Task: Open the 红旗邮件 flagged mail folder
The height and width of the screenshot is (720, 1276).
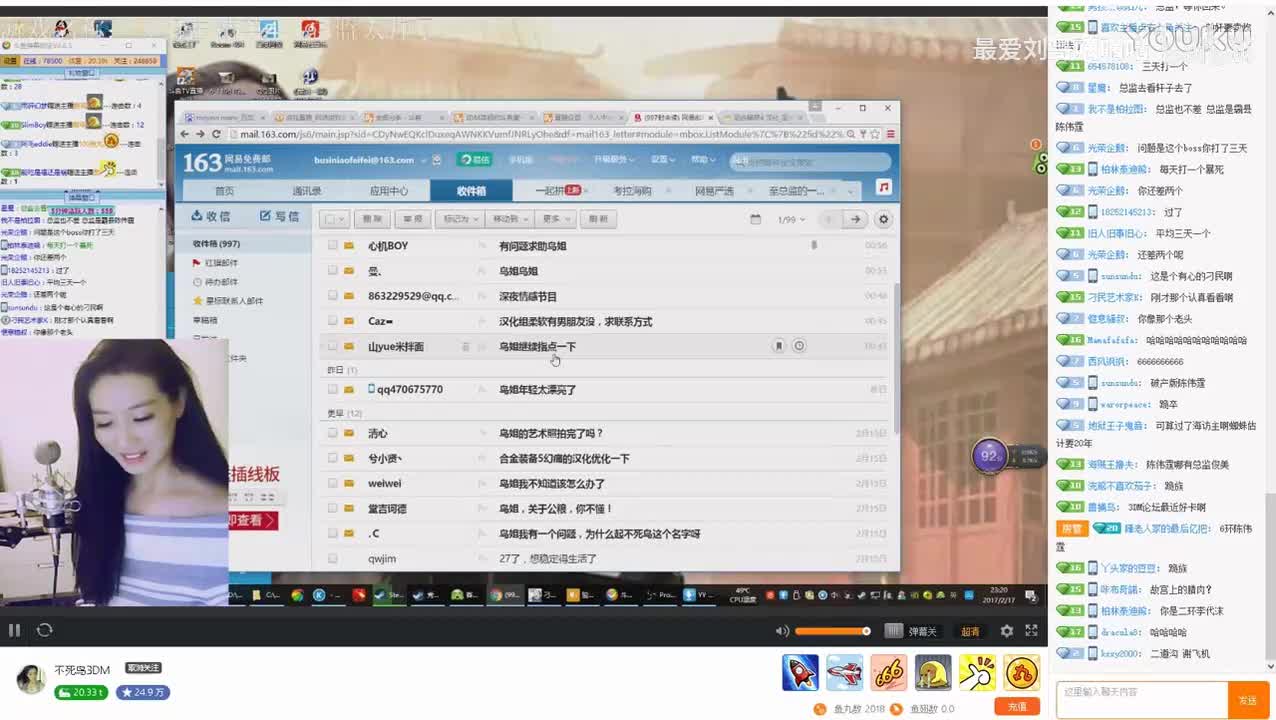Action: (214, 263)
